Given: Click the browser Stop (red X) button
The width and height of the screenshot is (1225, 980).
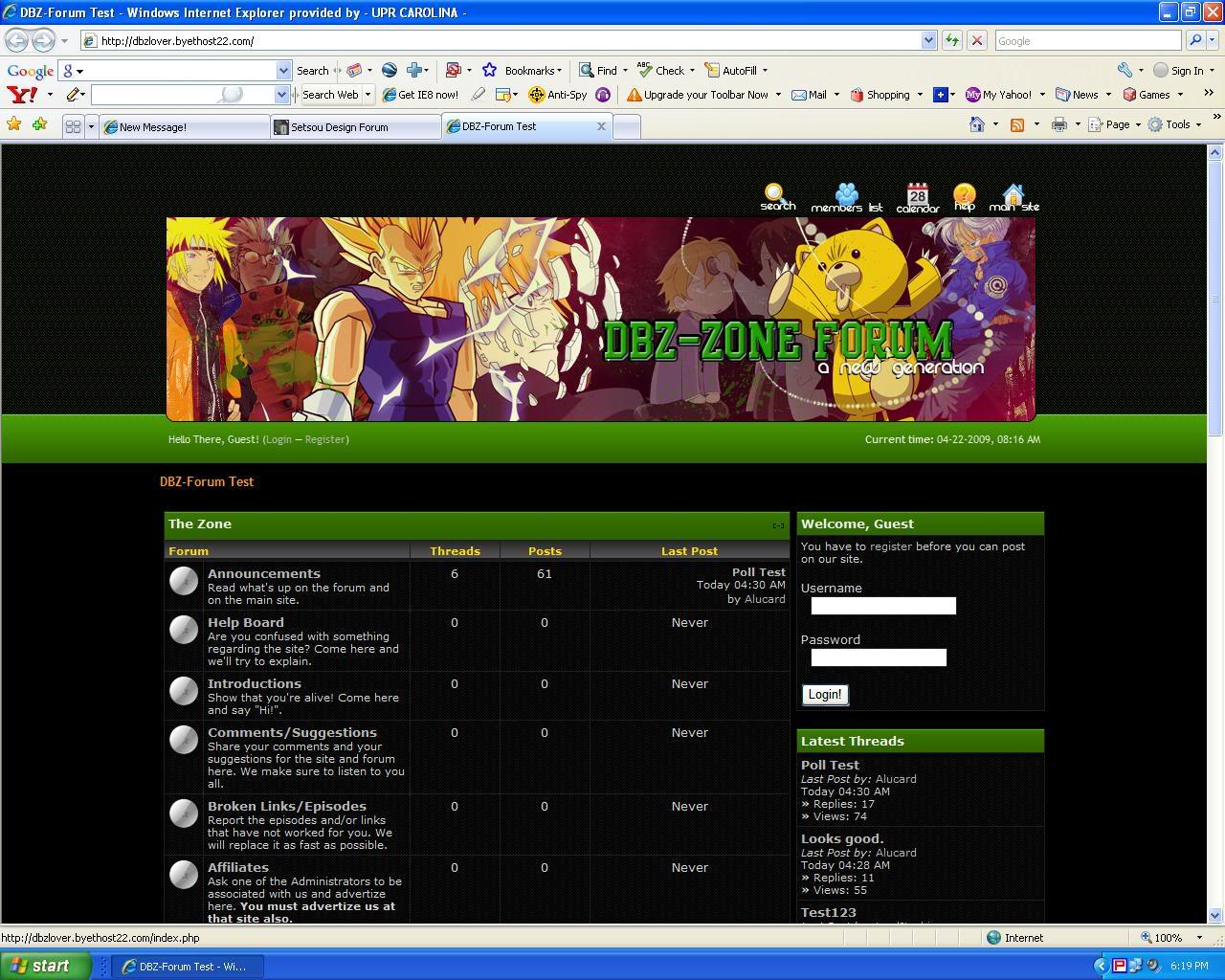Looking at the screenshot, I should pos(976,40).
